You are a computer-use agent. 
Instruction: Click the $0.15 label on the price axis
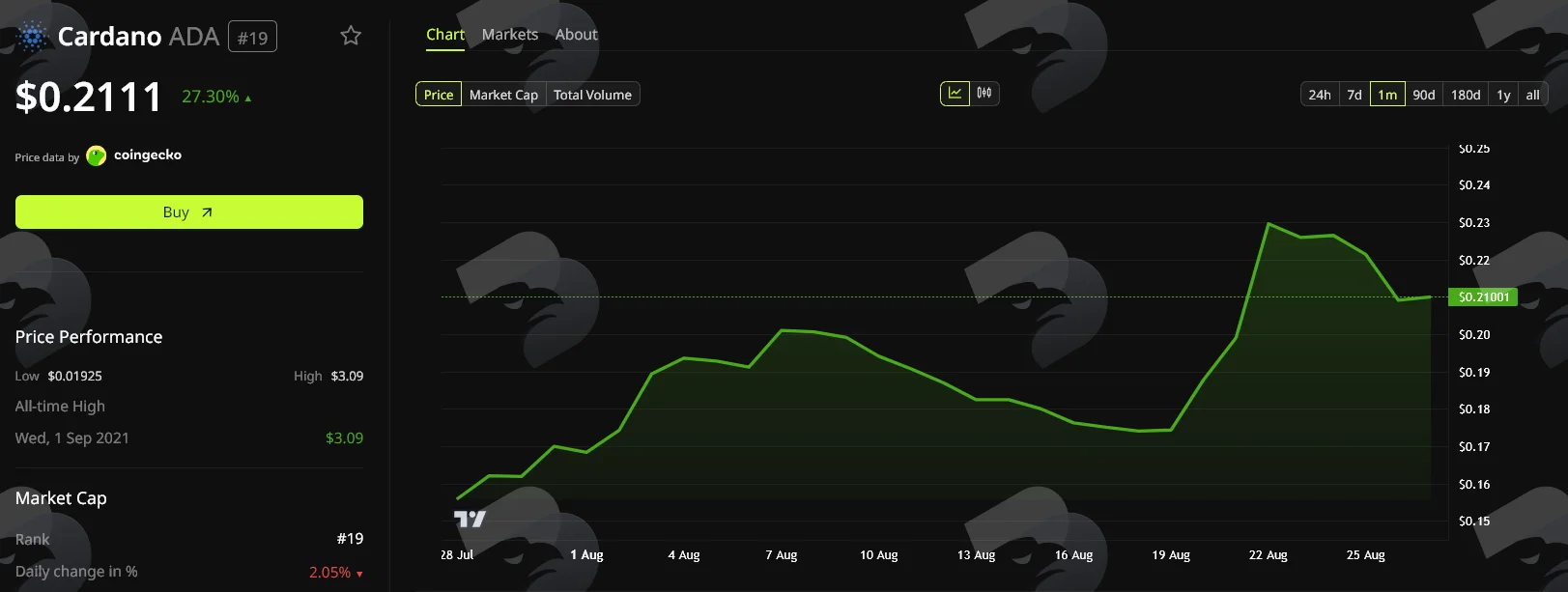[1474, 522]
